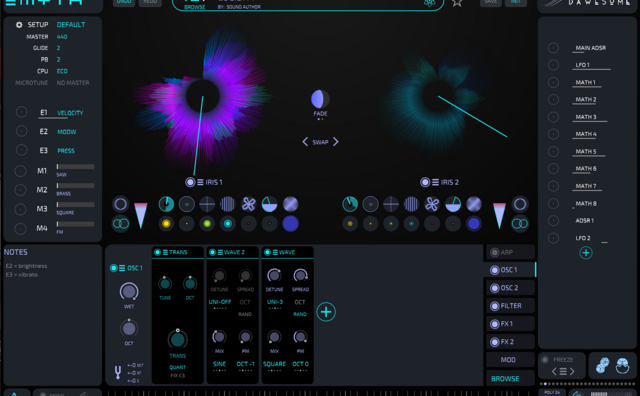Click the striped lines icon under IRIS 2
The image size is (640, 396).
tap(411, 204)
